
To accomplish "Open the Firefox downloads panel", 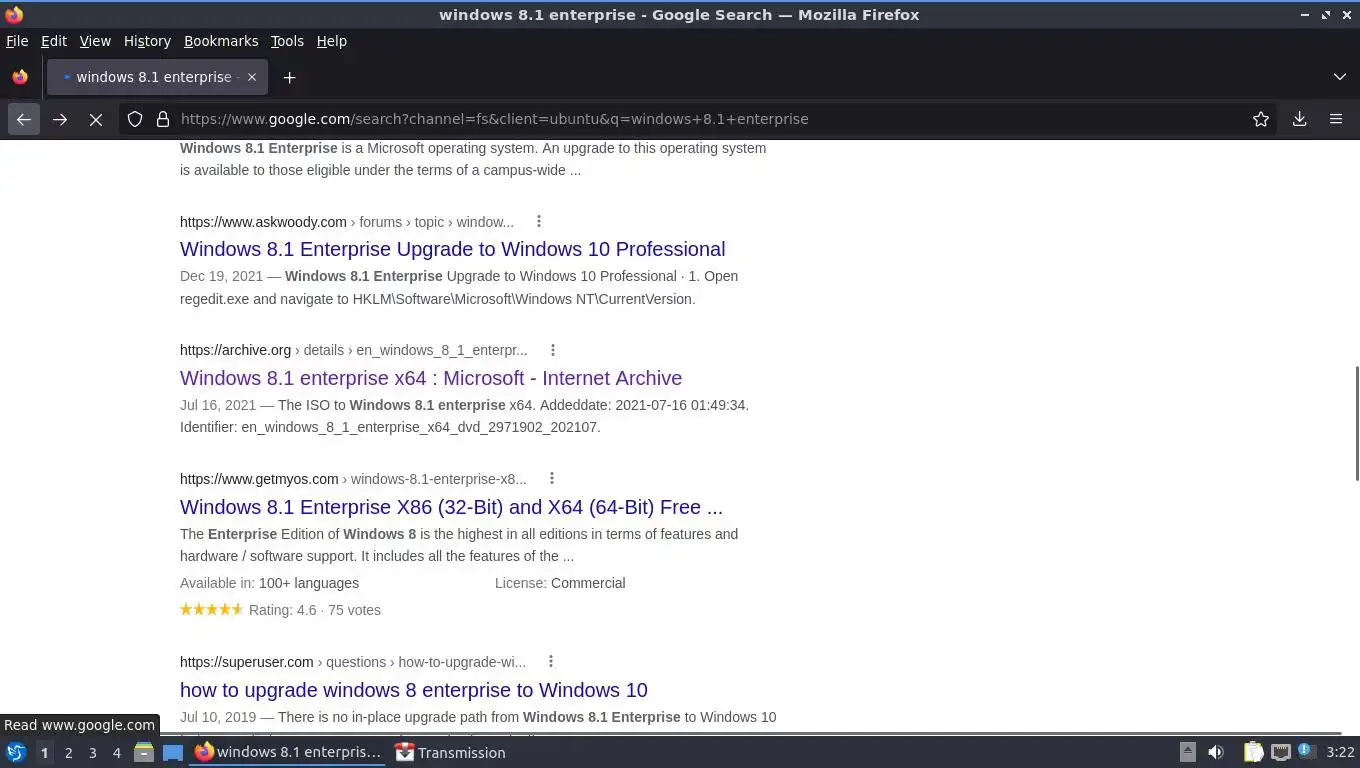I will coord(1299,119).
